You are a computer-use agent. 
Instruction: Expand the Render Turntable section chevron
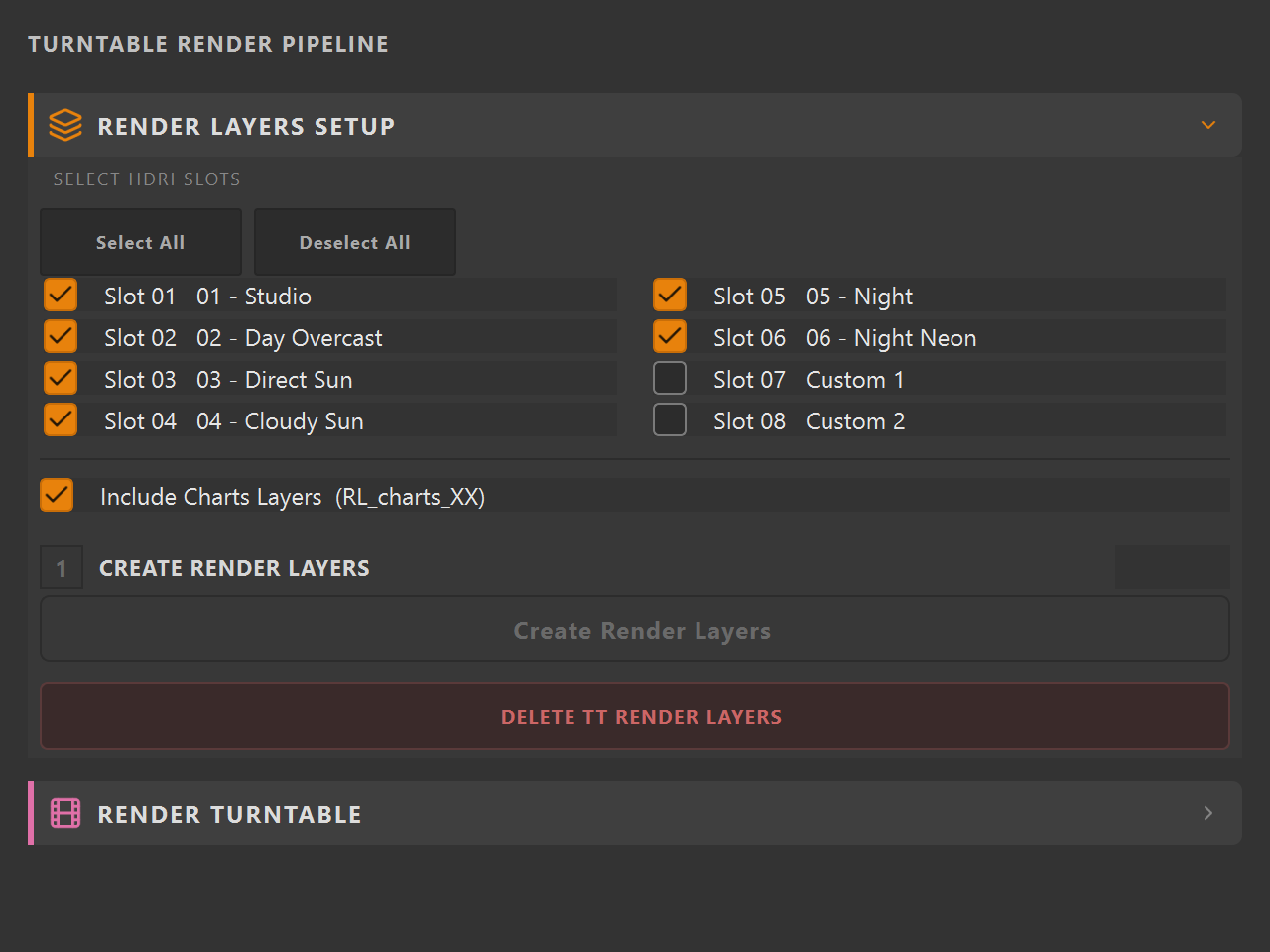coord(1208,813)
